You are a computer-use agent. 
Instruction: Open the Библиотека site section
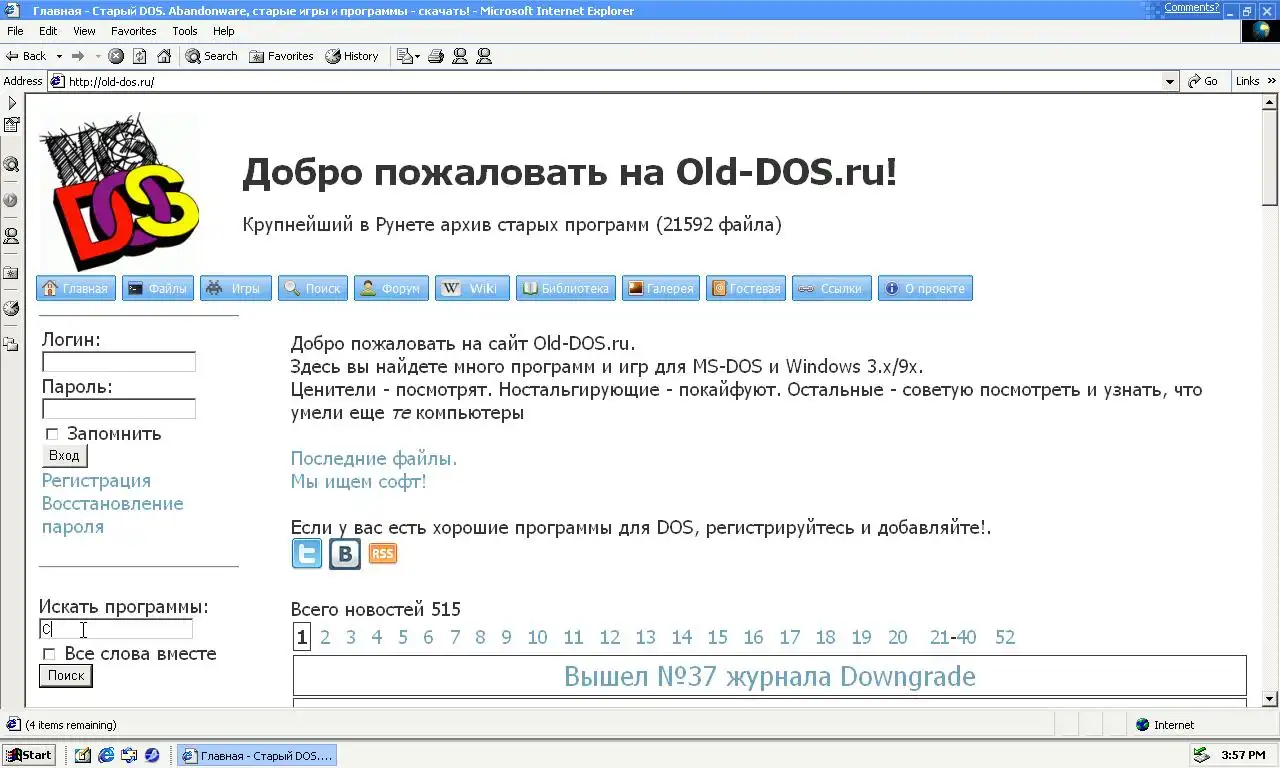click(566, 288)
